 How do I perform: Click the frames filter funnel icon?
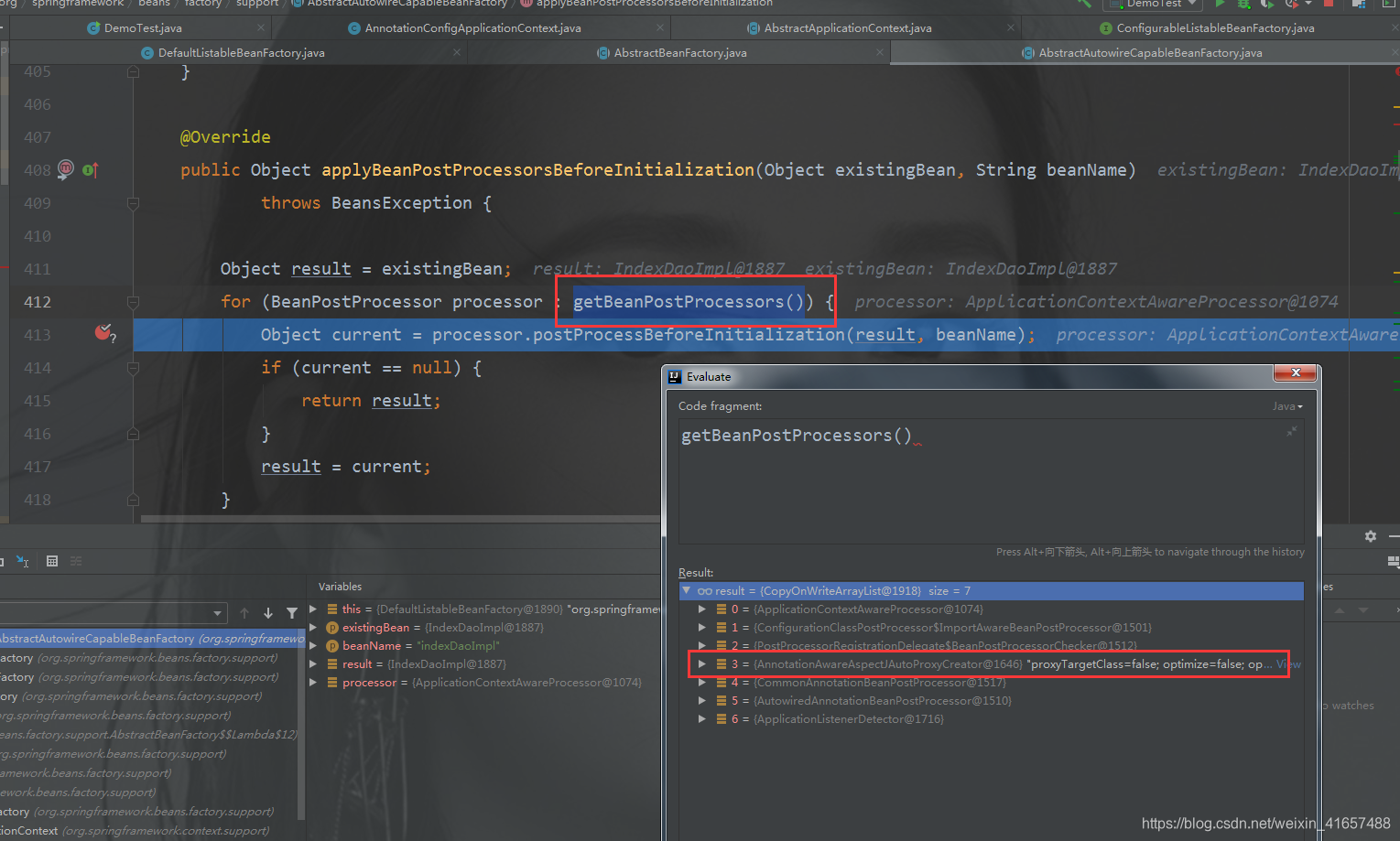[292, 613]
